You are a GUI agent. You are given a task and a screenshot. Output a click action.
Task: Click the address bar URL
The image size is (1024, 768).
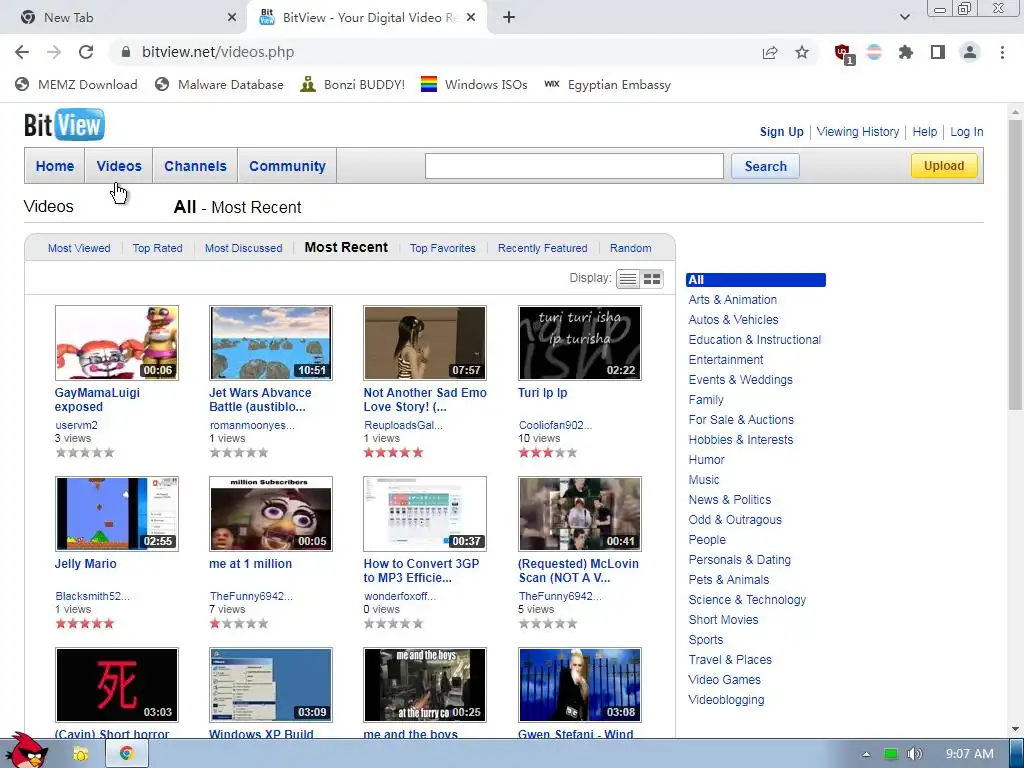coord(218,52)
